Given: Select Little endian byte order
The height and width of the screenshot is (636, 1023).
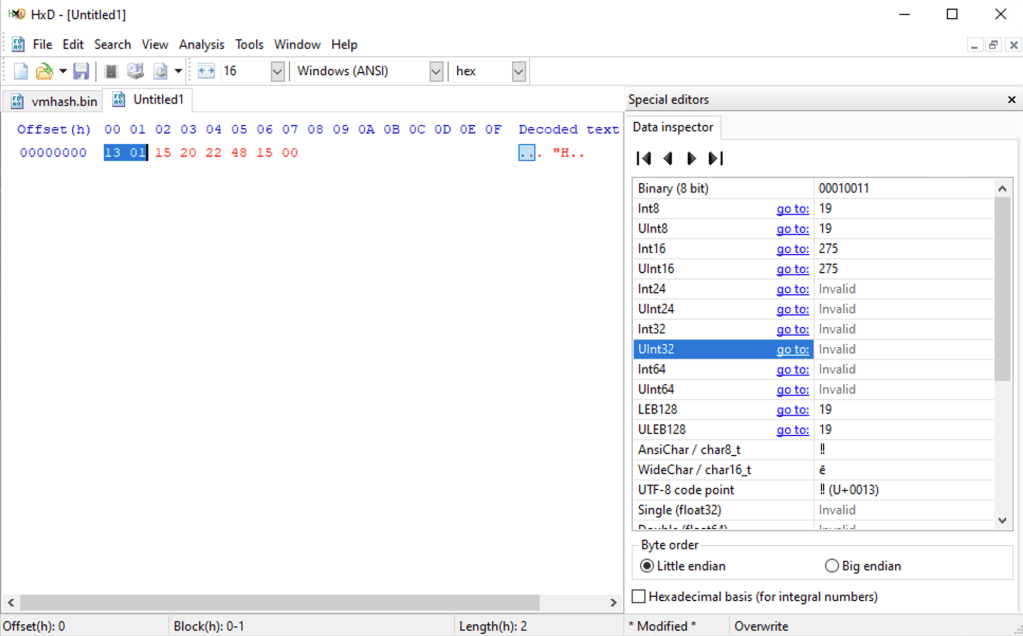Looking at the screenshot, I should (x=647, y=566).
